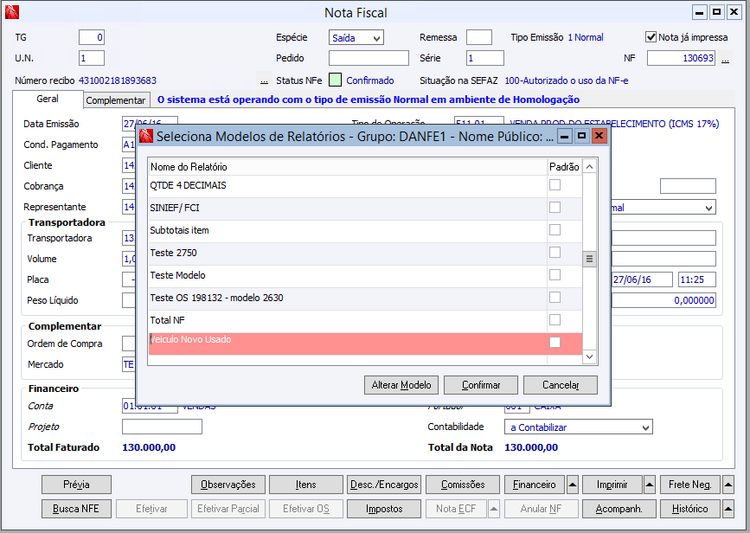Click the report list scroll up arrow

point(590,167)
